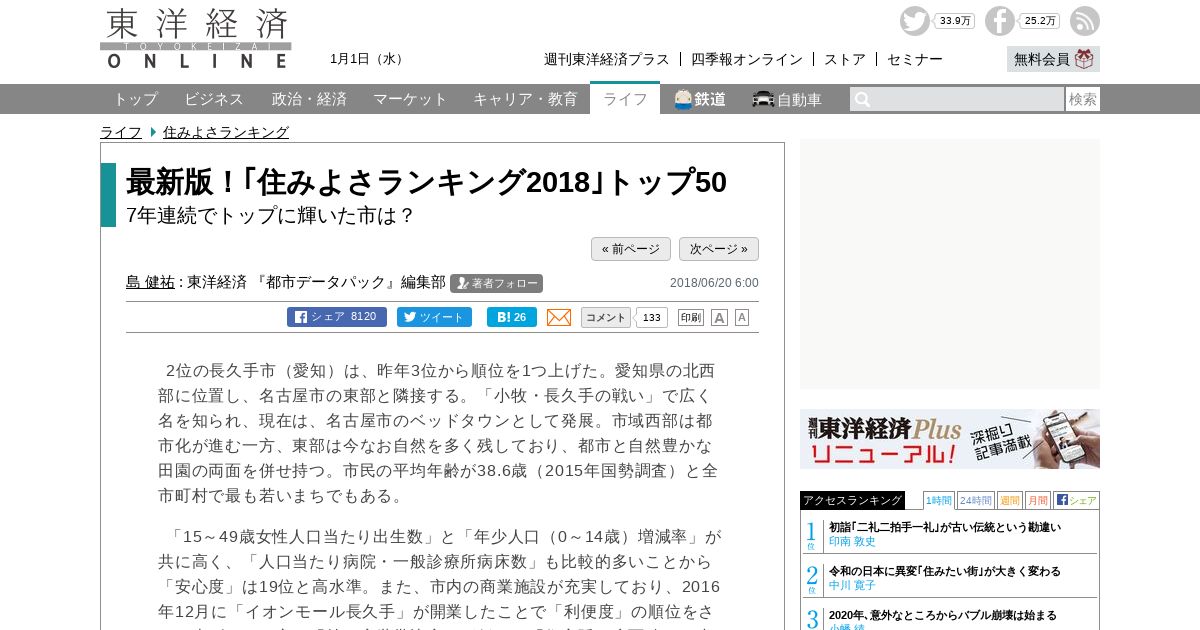Go to next page 次ページ »
Screen dimensions: 1200x630
point(719,249)
